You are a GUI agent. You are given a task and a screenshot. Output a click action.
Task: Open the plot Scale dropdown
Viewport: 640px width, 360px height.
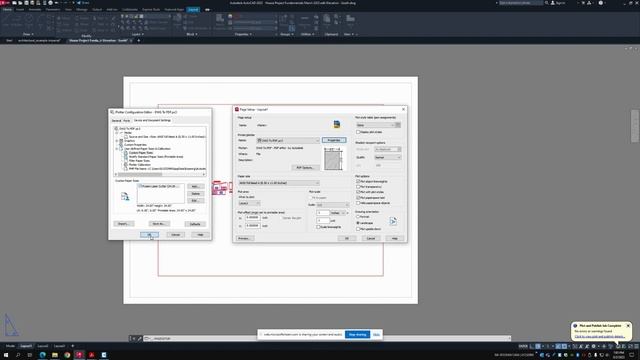click(x=333, y=205)
